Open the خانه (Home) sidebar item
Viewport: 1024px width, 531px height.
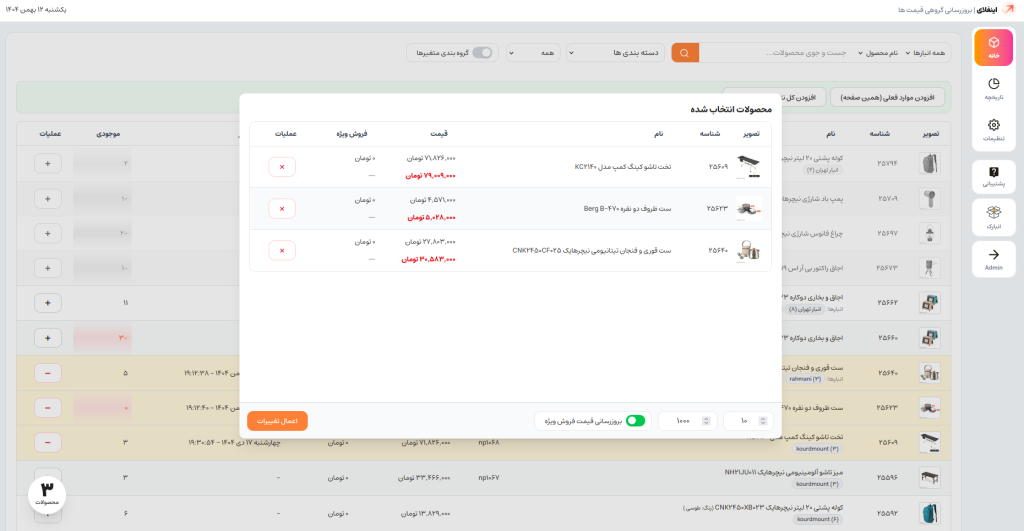pos(993,48)
